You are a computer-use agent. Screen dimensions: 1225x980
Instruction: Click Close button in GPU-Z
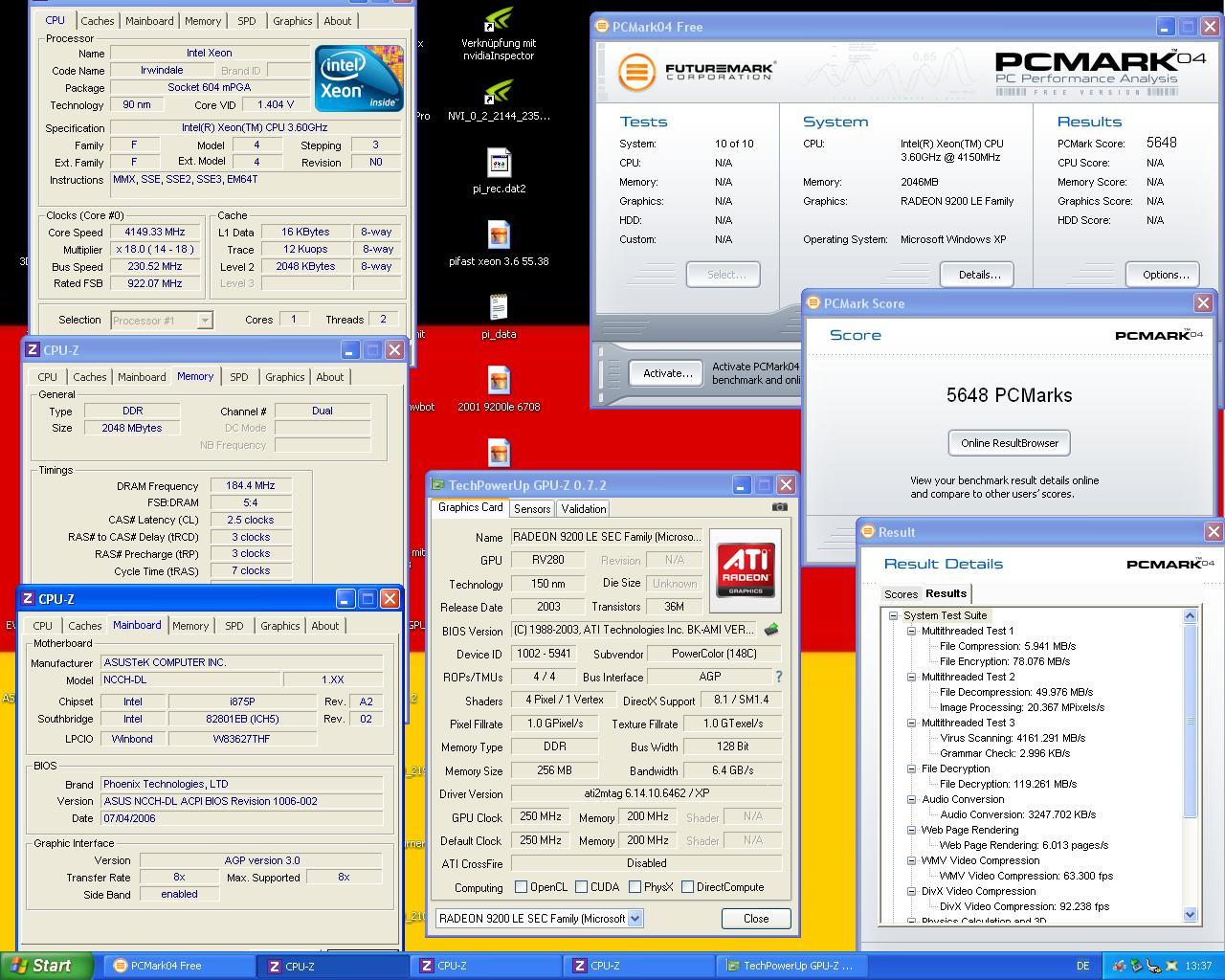[x=756, y=919]
